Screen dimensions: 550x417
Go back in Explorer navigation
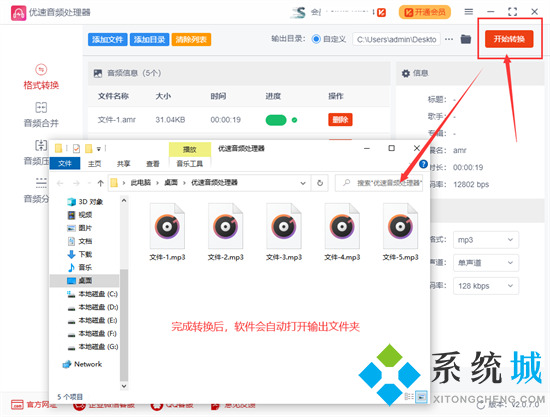(x=60, y=183)
